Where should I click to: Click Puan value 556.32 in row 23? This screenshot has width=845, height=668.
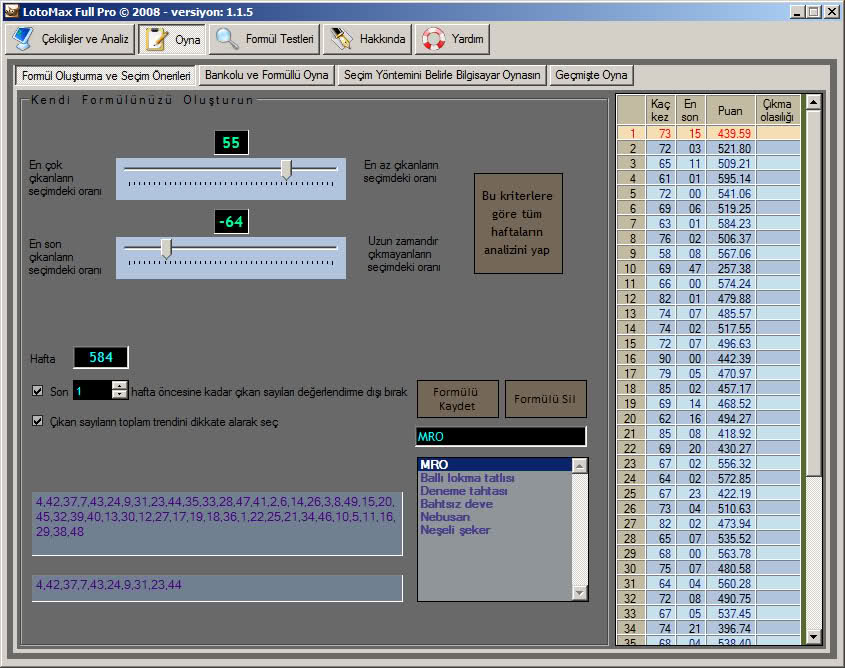(730, 463)
